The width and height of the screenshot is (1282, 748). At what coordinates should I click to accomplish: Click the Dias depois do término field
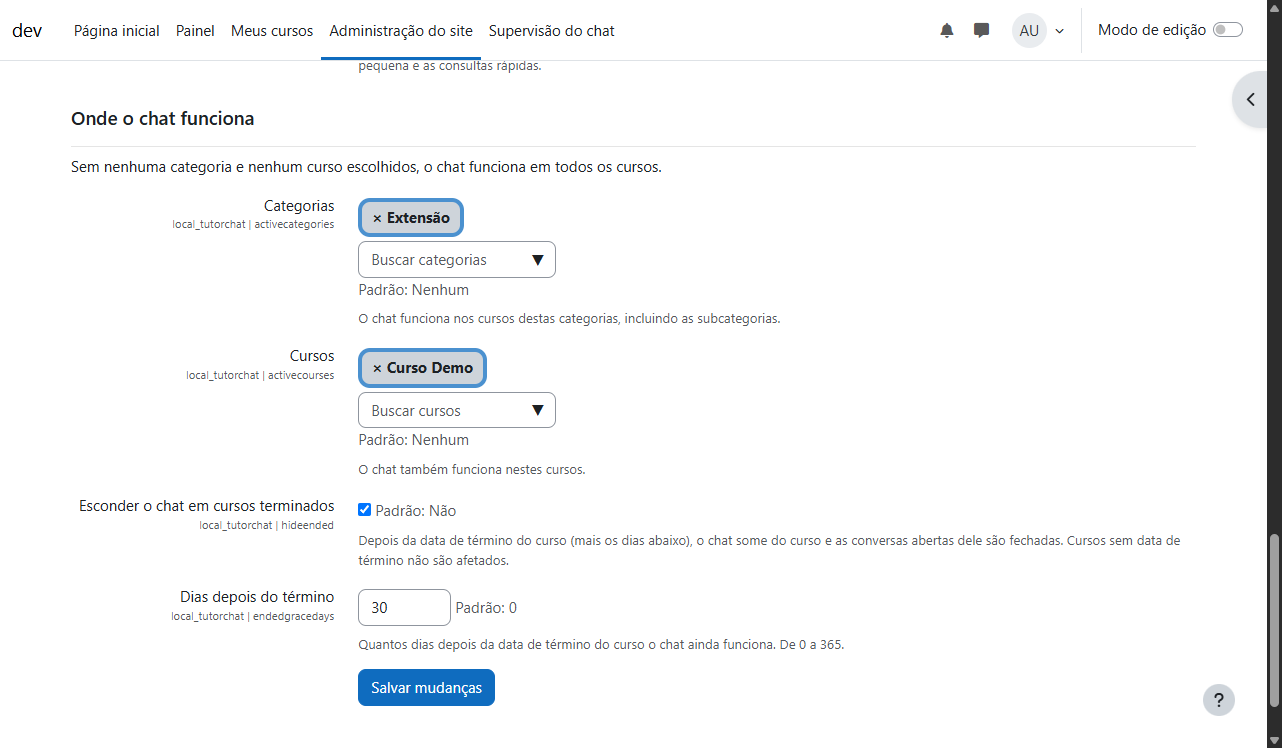pyautogui.click(x=404, y=608)
